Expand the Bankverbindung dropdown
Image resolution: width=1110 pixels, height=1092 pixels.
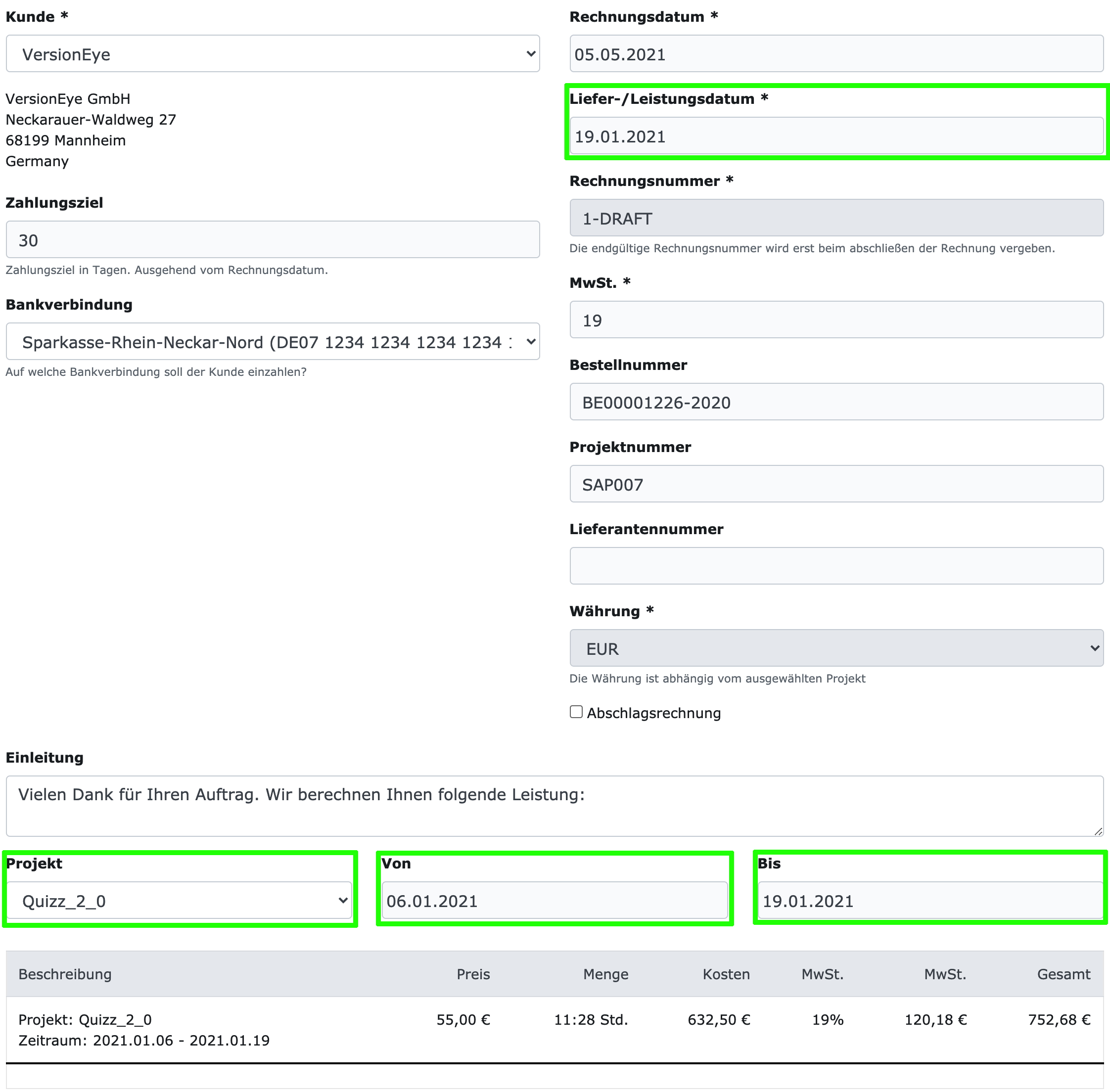coord(273,342)
